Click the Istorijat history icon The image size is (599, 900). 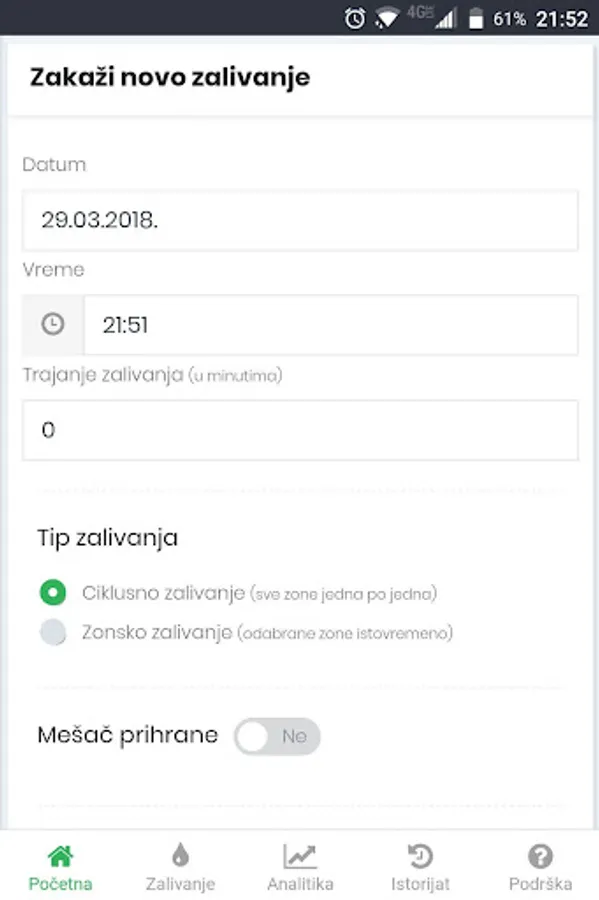419,856
